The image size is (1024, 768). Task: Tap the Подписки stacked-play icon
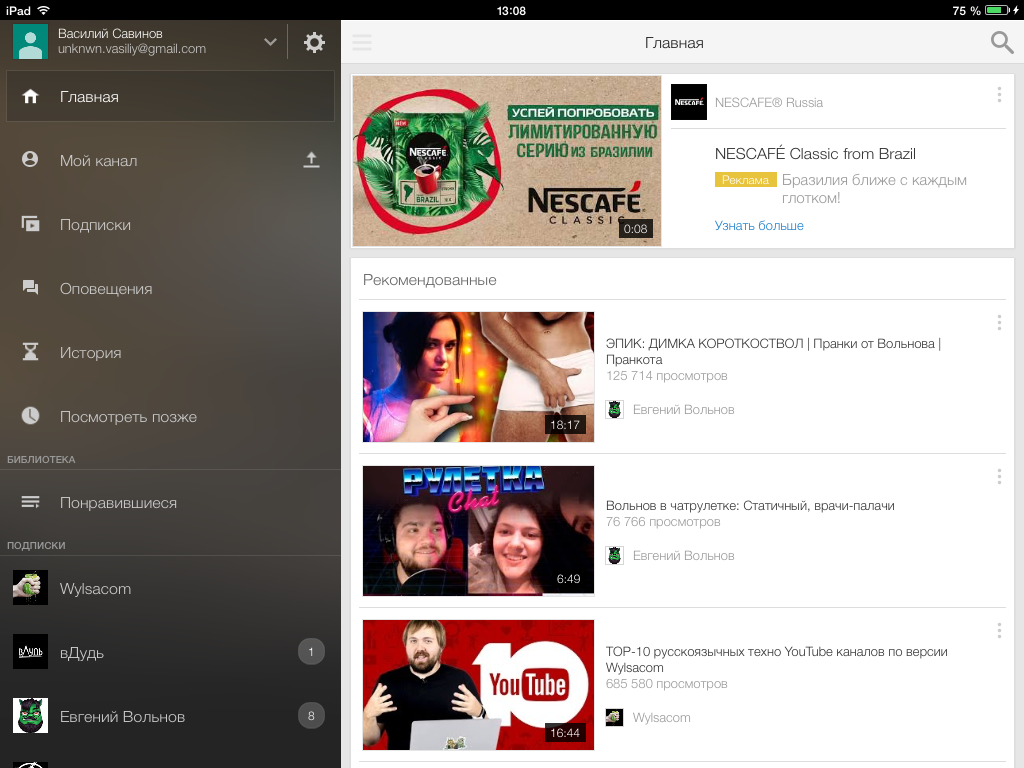tap(31, 224)
